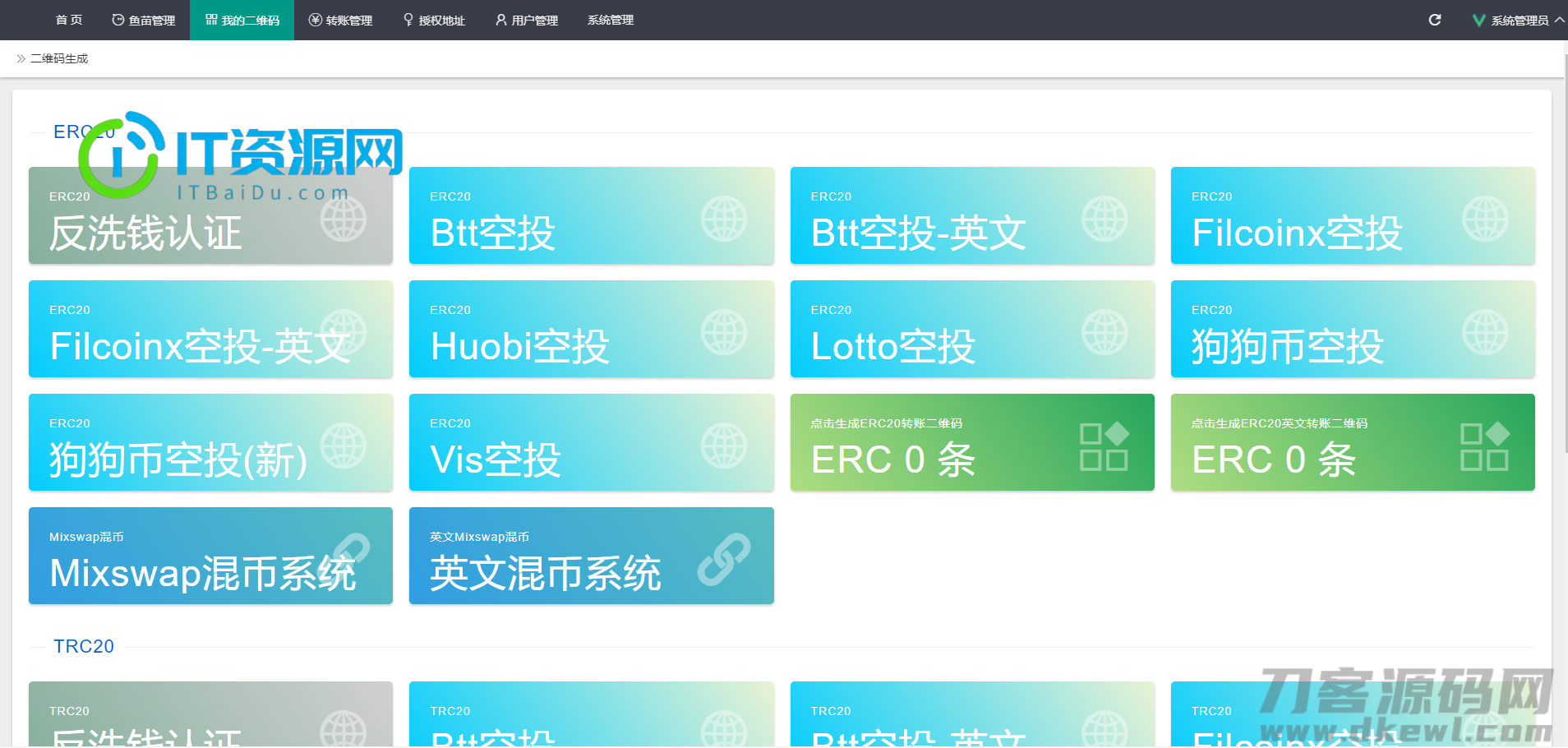Viewport: 1568px width, 748px height.
Task: Click globe icon on ERC20 Btt空投 card
Action: (x=724, y=219)
